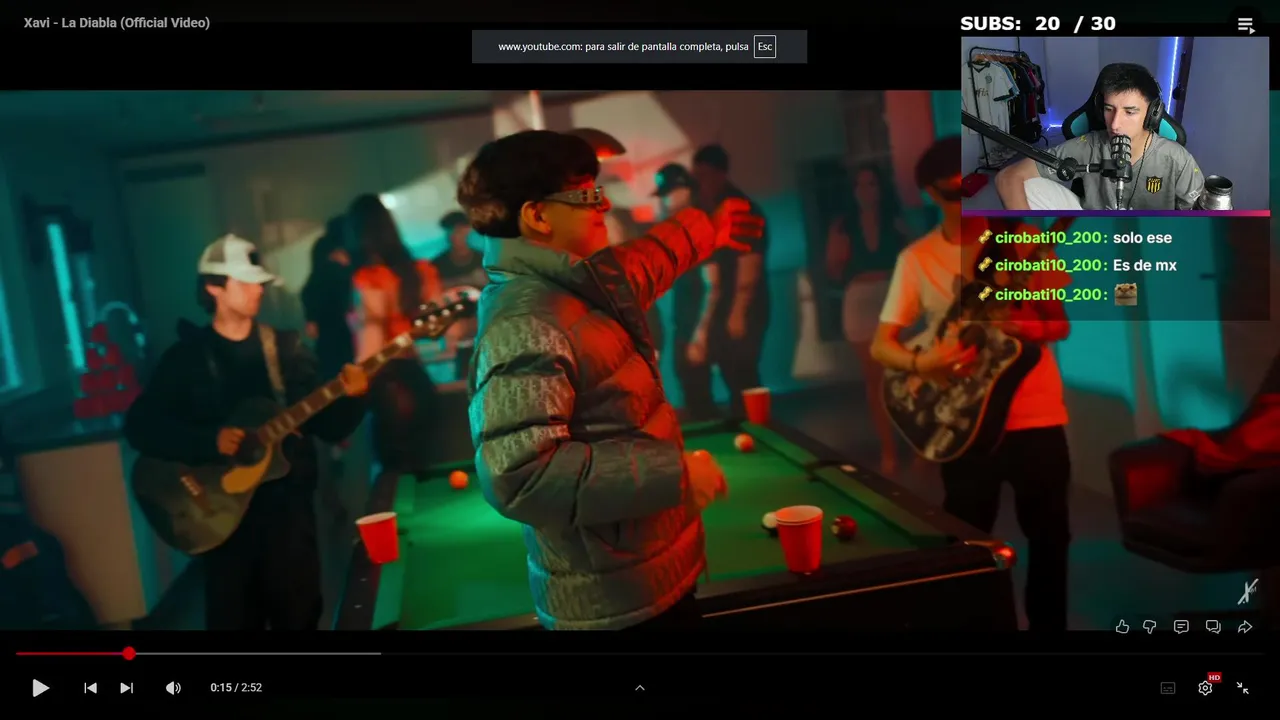Play the La Diabla video

click(x=40, y=688)
